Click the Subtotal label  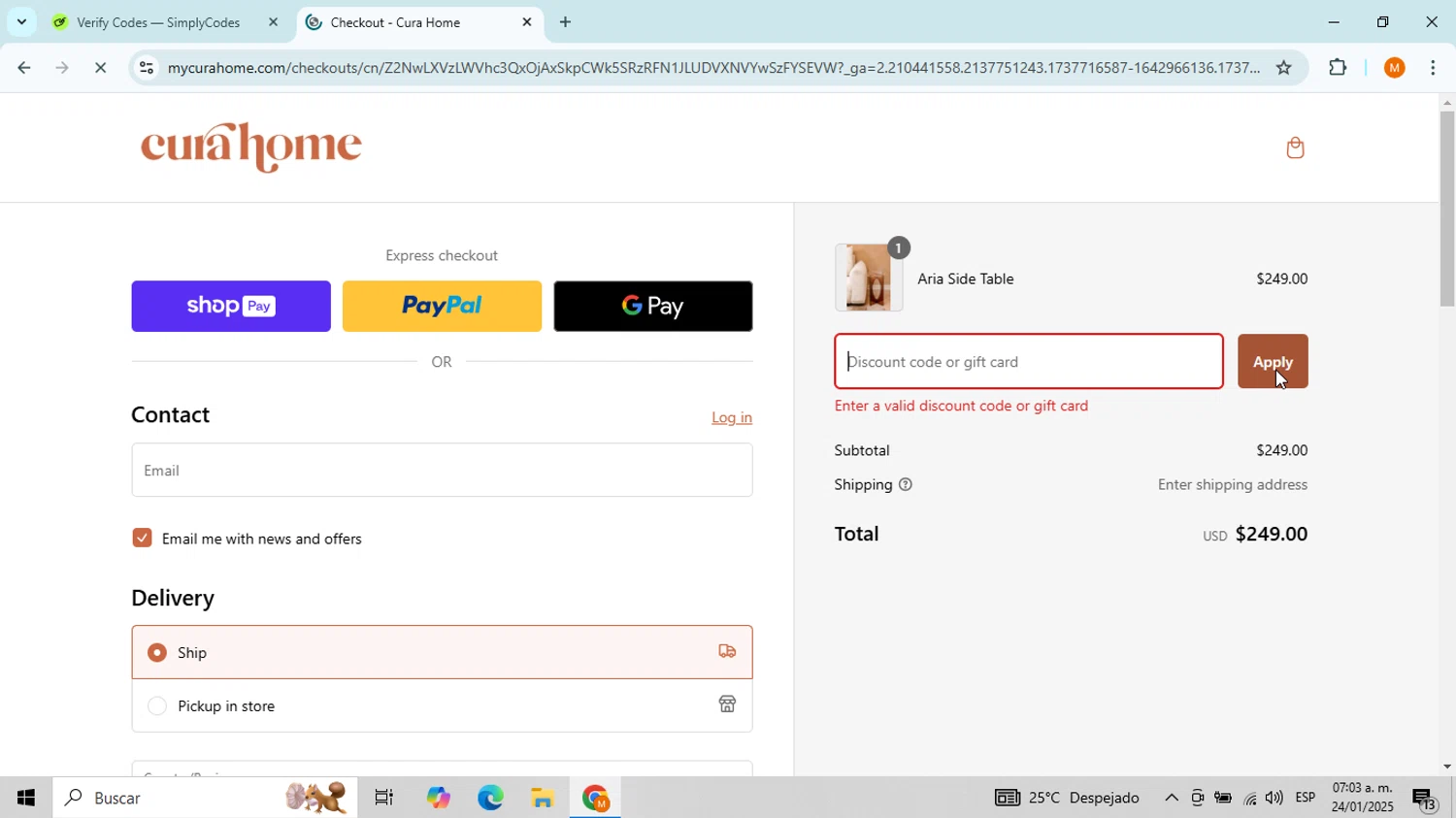[862, 450]
